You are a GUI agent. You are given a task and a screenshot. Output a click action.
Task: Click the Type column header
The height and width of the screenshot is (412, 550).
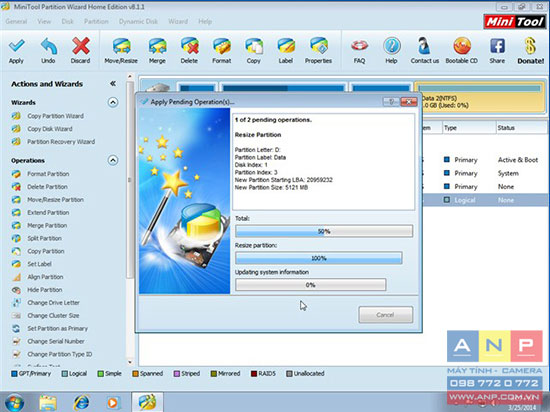[469, 128]
